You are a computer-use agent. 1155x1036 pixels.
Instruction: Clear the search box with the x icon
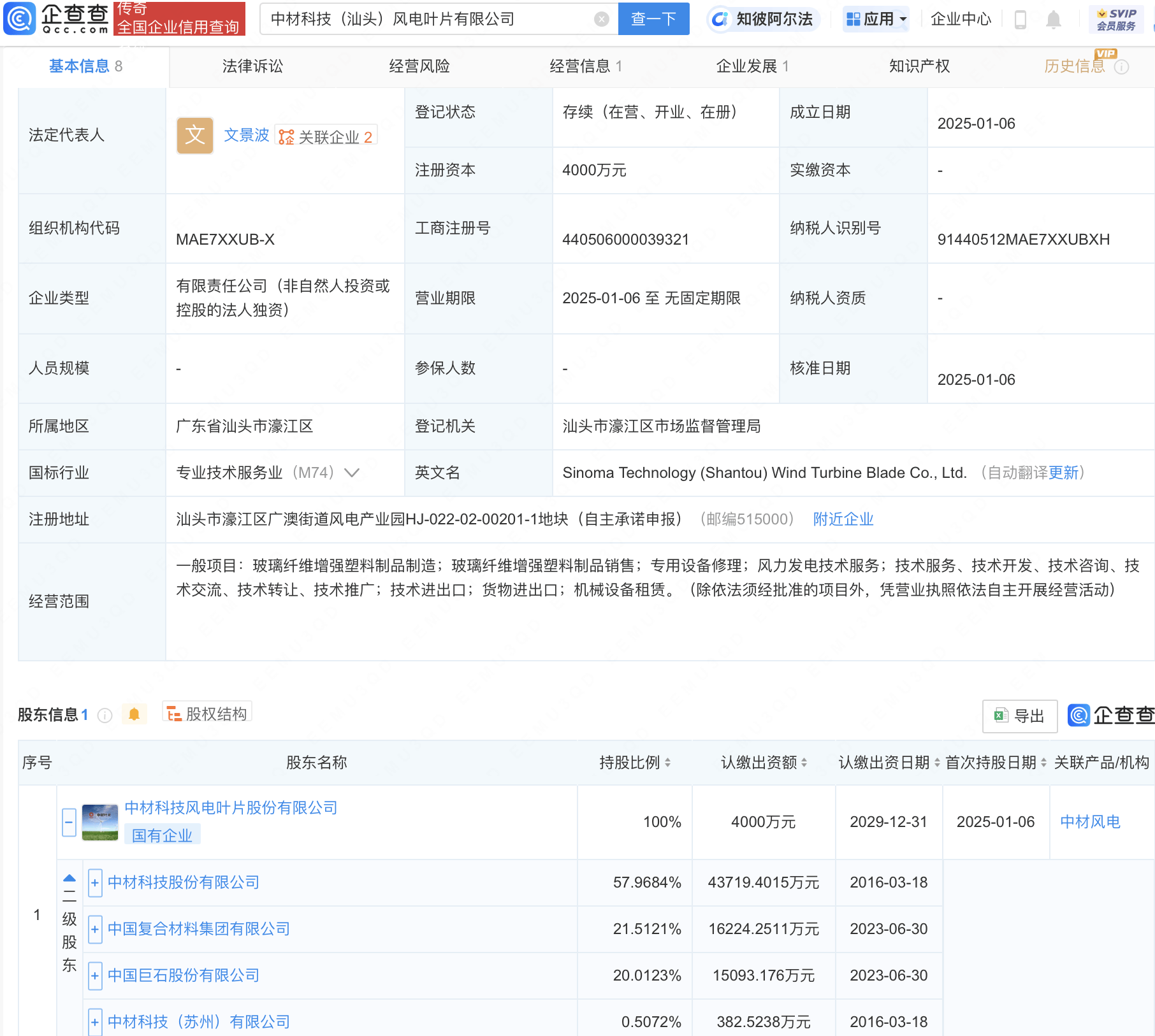(x=600, y=18)
